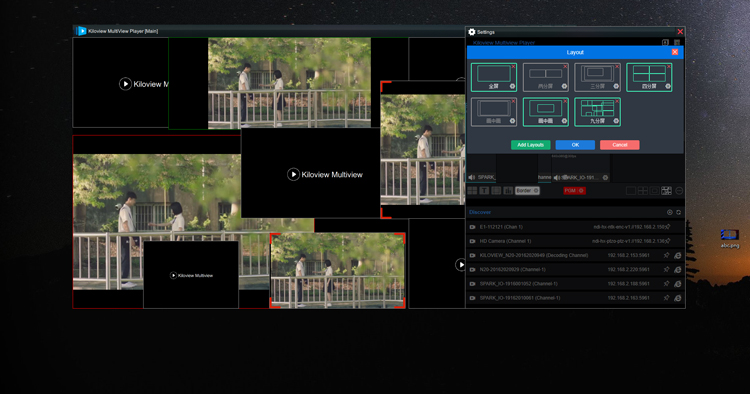Pin the HD Camera (Channel 1) source
The height and width of the screenshot is (394, 750).
[x=667, y=241]
